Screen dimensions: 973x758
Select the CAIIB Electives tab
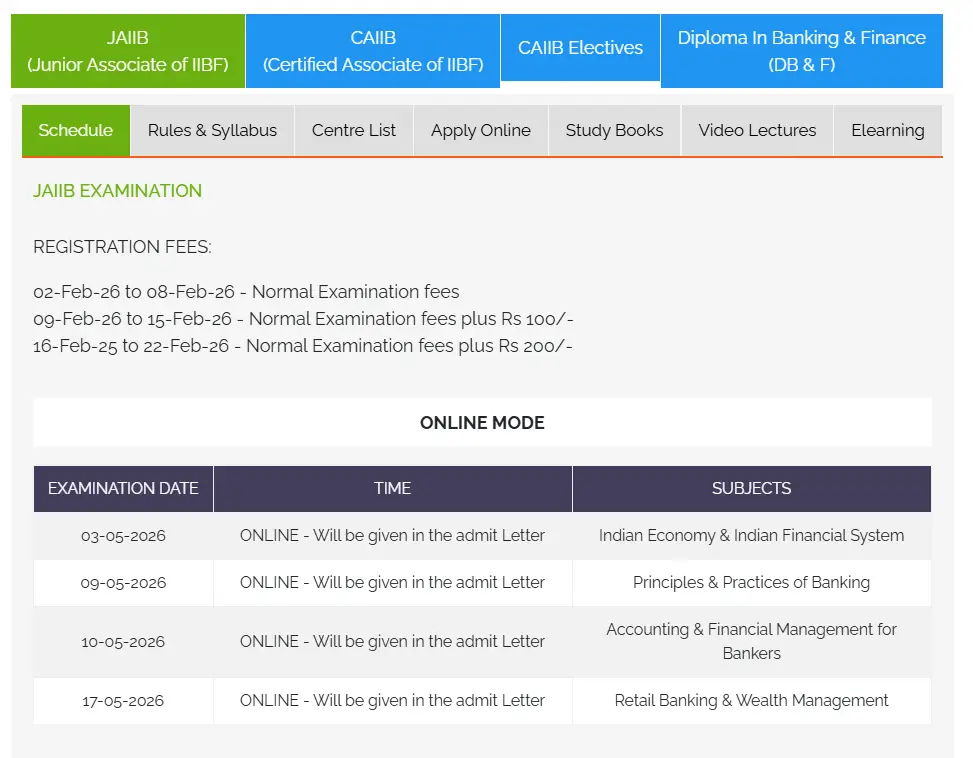point(580,48)
